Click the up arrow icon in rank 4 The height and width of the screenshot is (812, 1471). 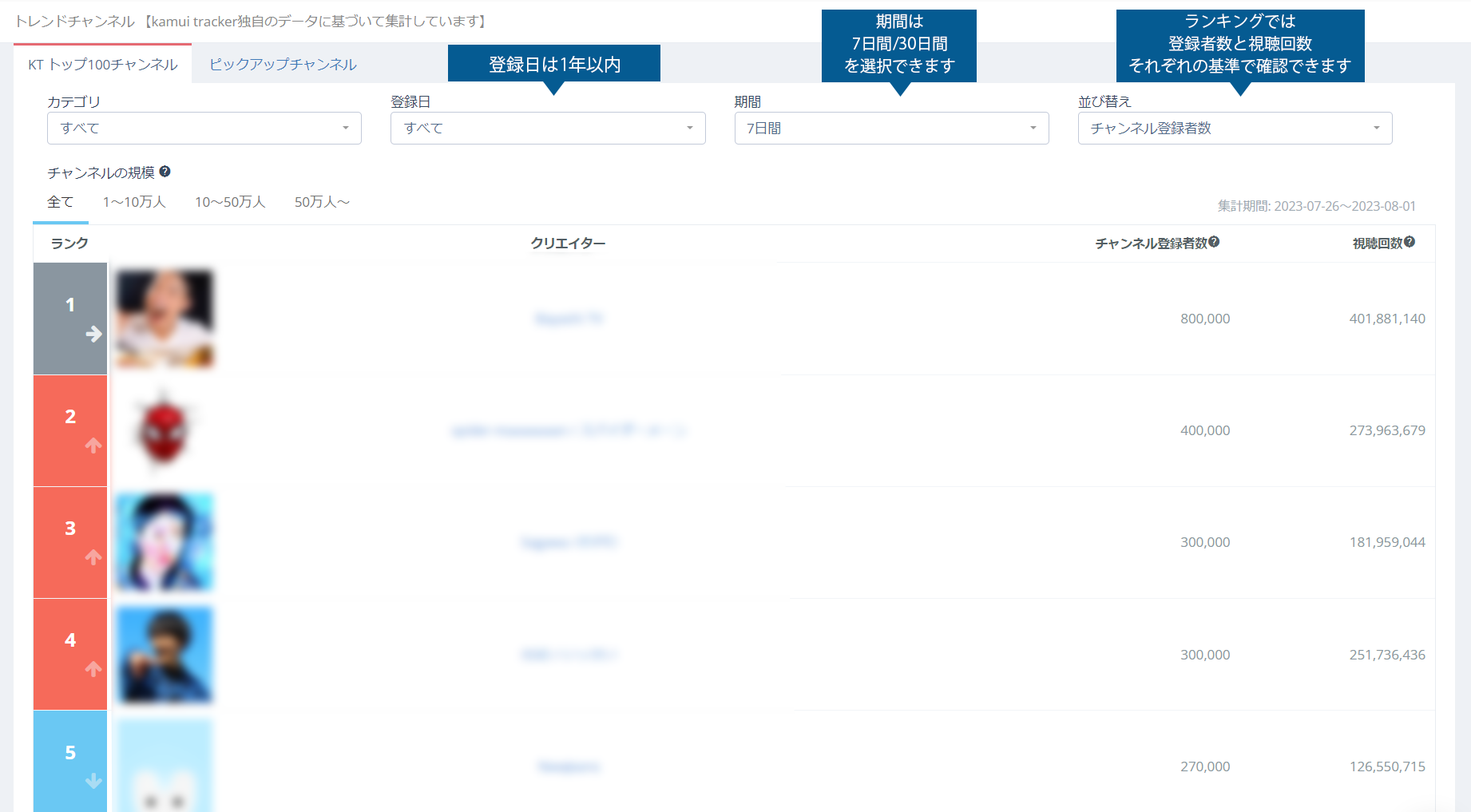[93, 669]
